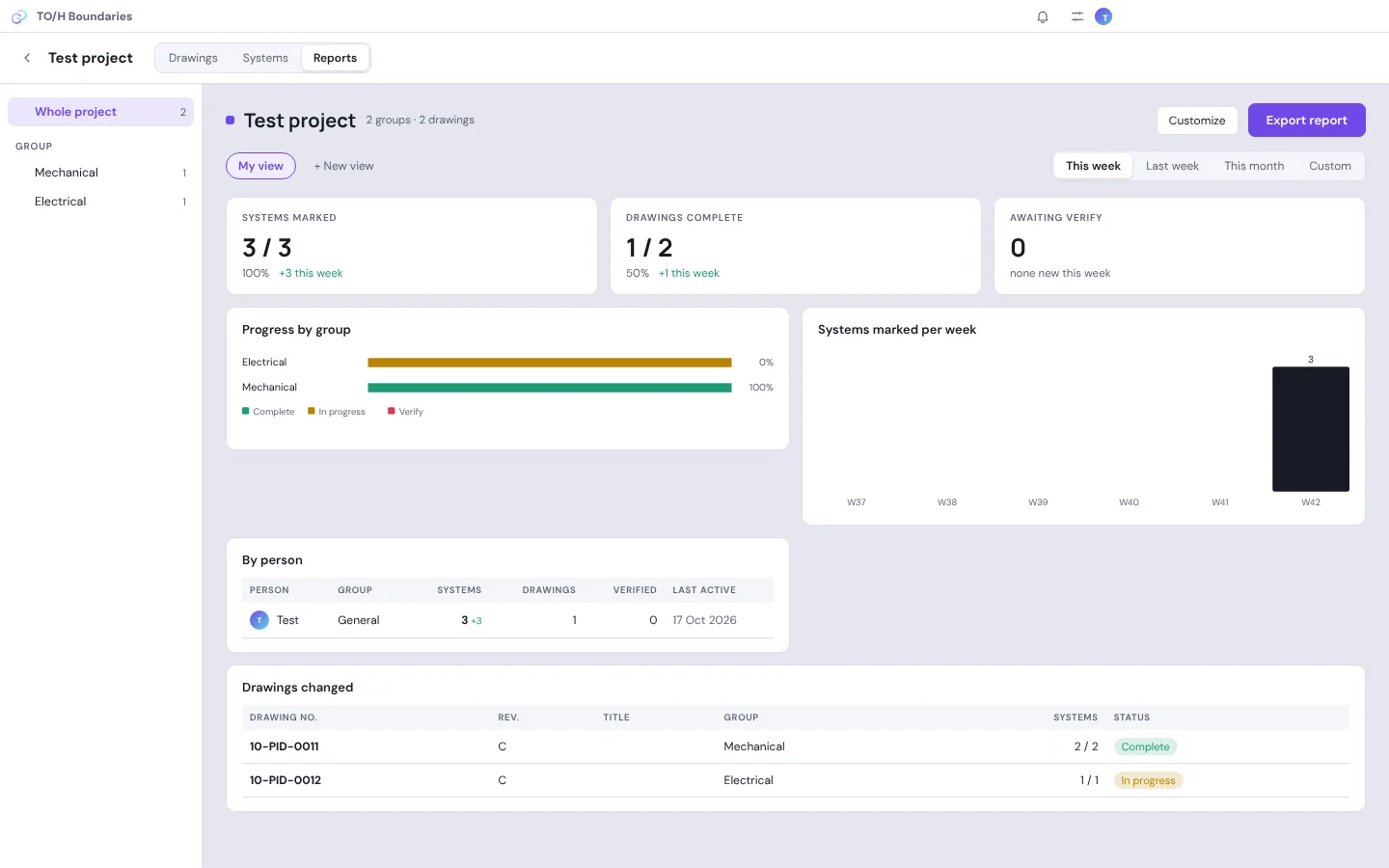Click the Test project header title

click(300, 121)
